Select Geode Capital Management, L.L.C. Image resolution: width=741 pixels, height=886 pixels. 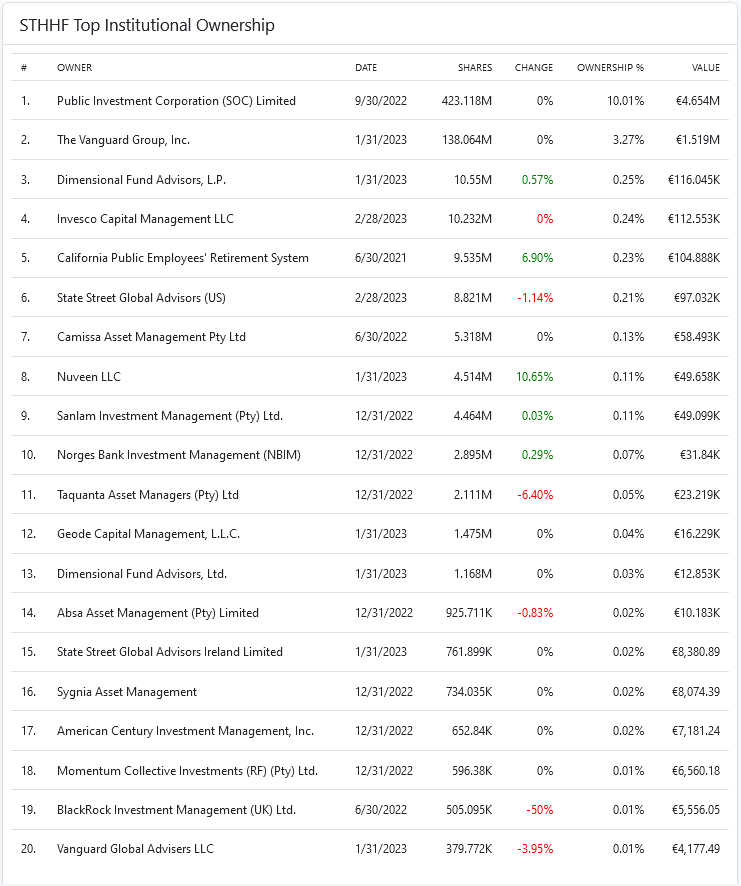[x=148, y=534]
